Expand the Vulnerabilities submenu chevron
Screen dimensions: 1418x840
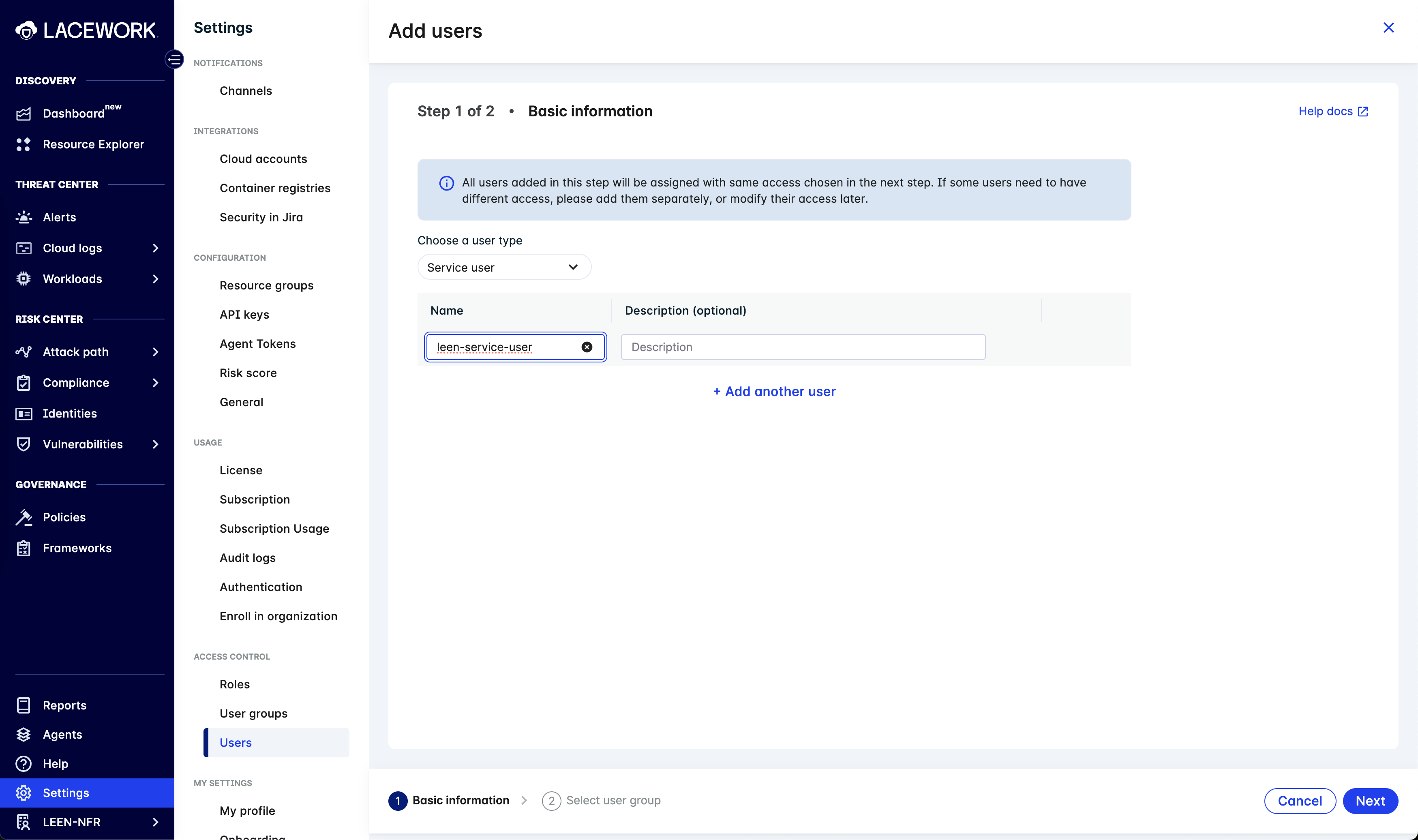coord(156,444)
